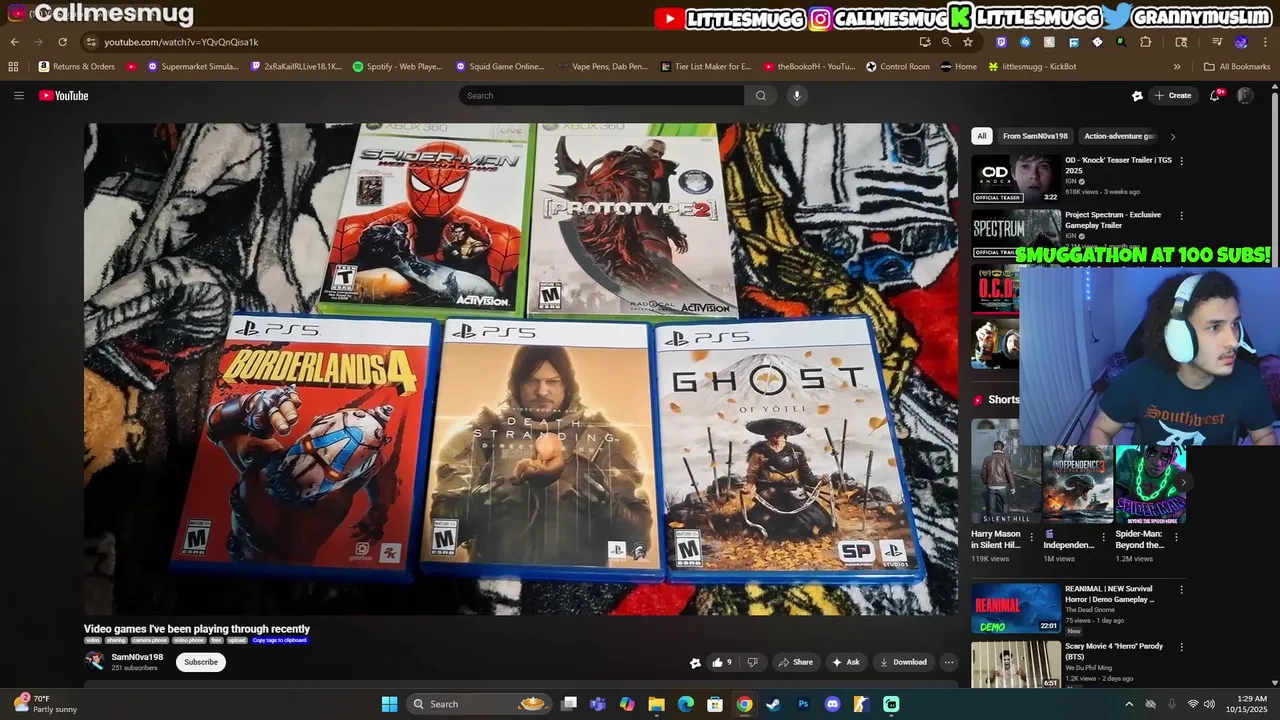Click sparkle icon left of like button

tap(695, 662)
